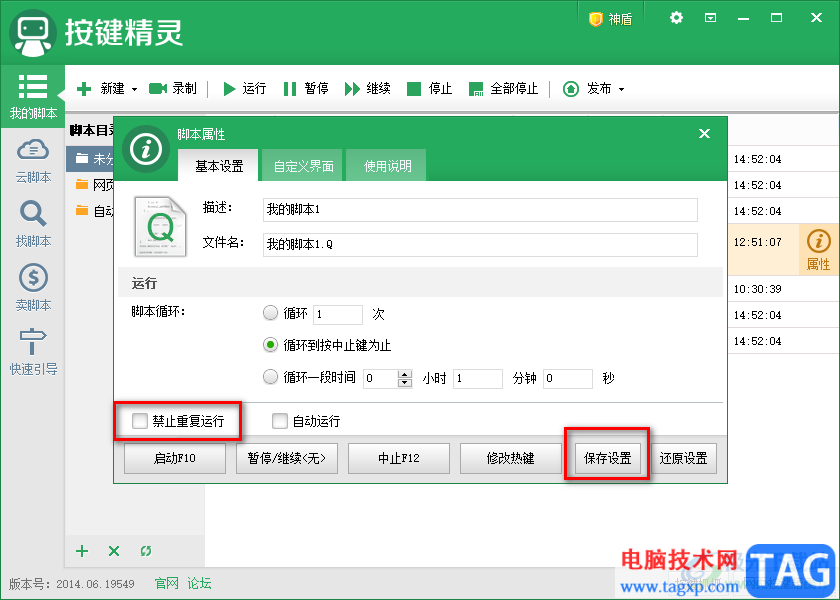Stop the script with 停止
The height and width of the screenshot is (600, 840).
coord(430,88)
